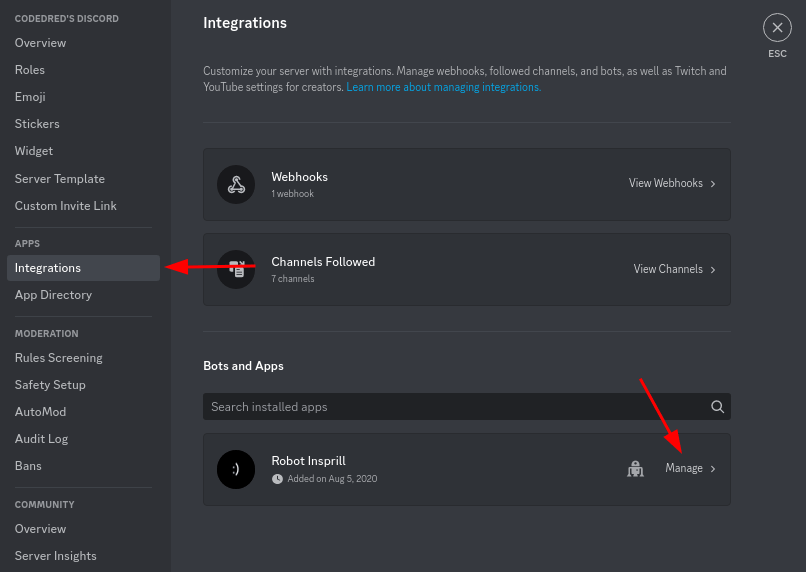806x572 pixels.
Task: Open View Channels chevron arrow
Action: point(713,269)
